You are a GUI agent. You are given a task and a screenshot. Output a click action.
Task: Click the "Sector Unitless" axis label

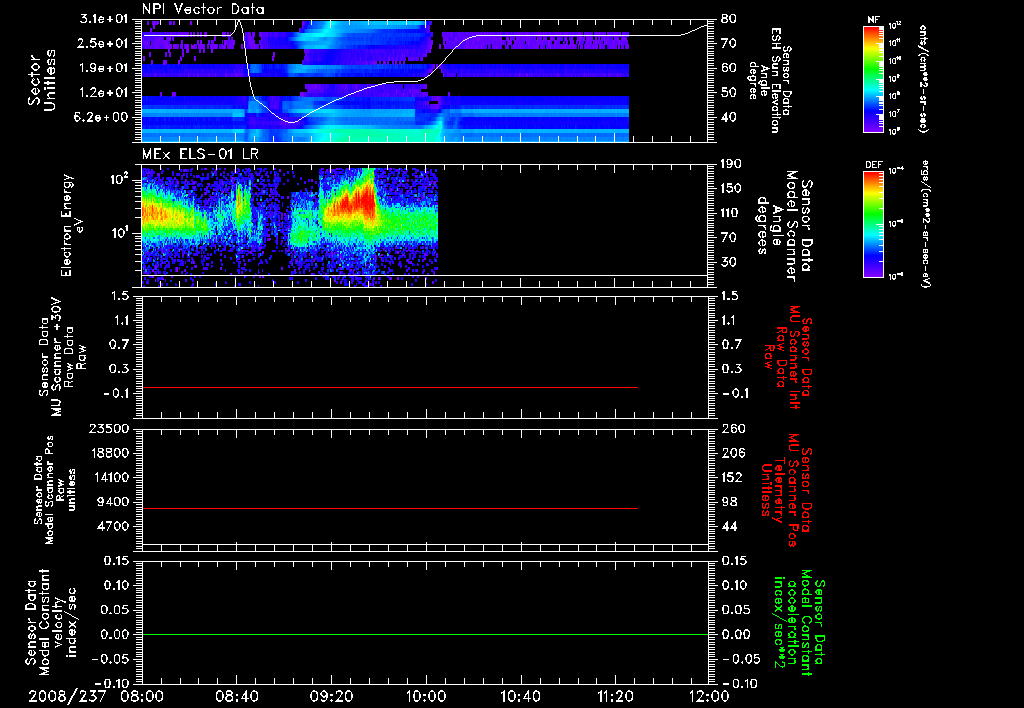click(x=42, y=80)
